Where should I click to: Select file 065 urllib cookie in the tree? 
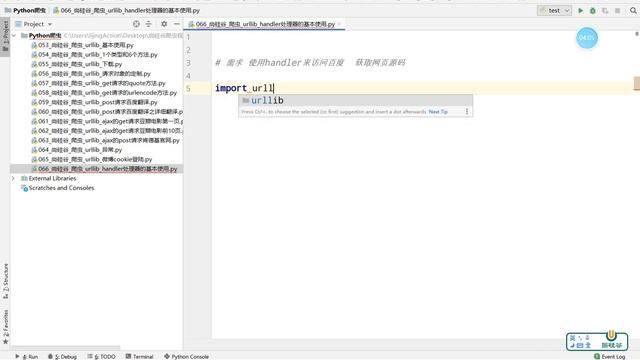click(92, 159)
